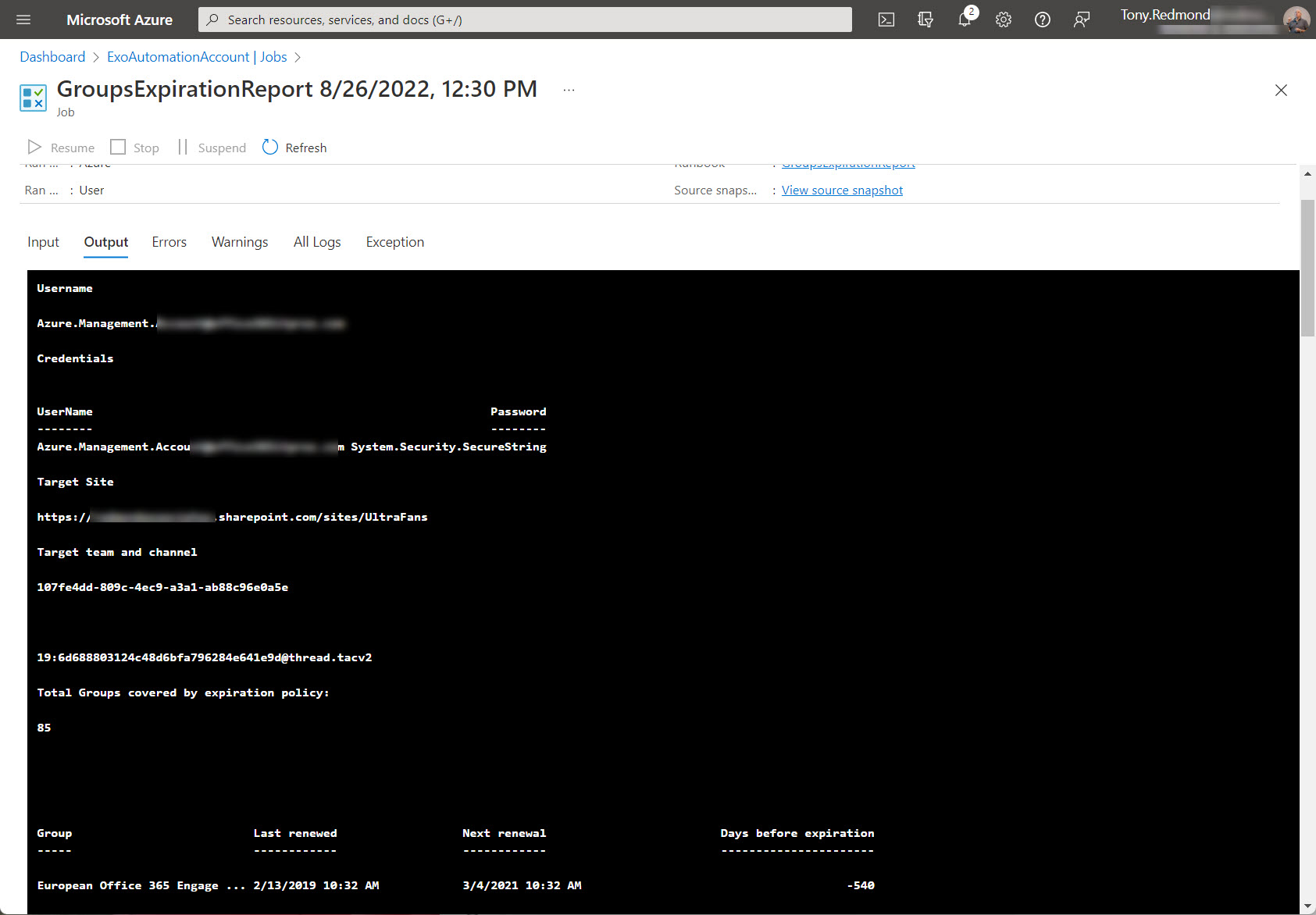
Task: Open View source snapshot link
Action: 842,190
